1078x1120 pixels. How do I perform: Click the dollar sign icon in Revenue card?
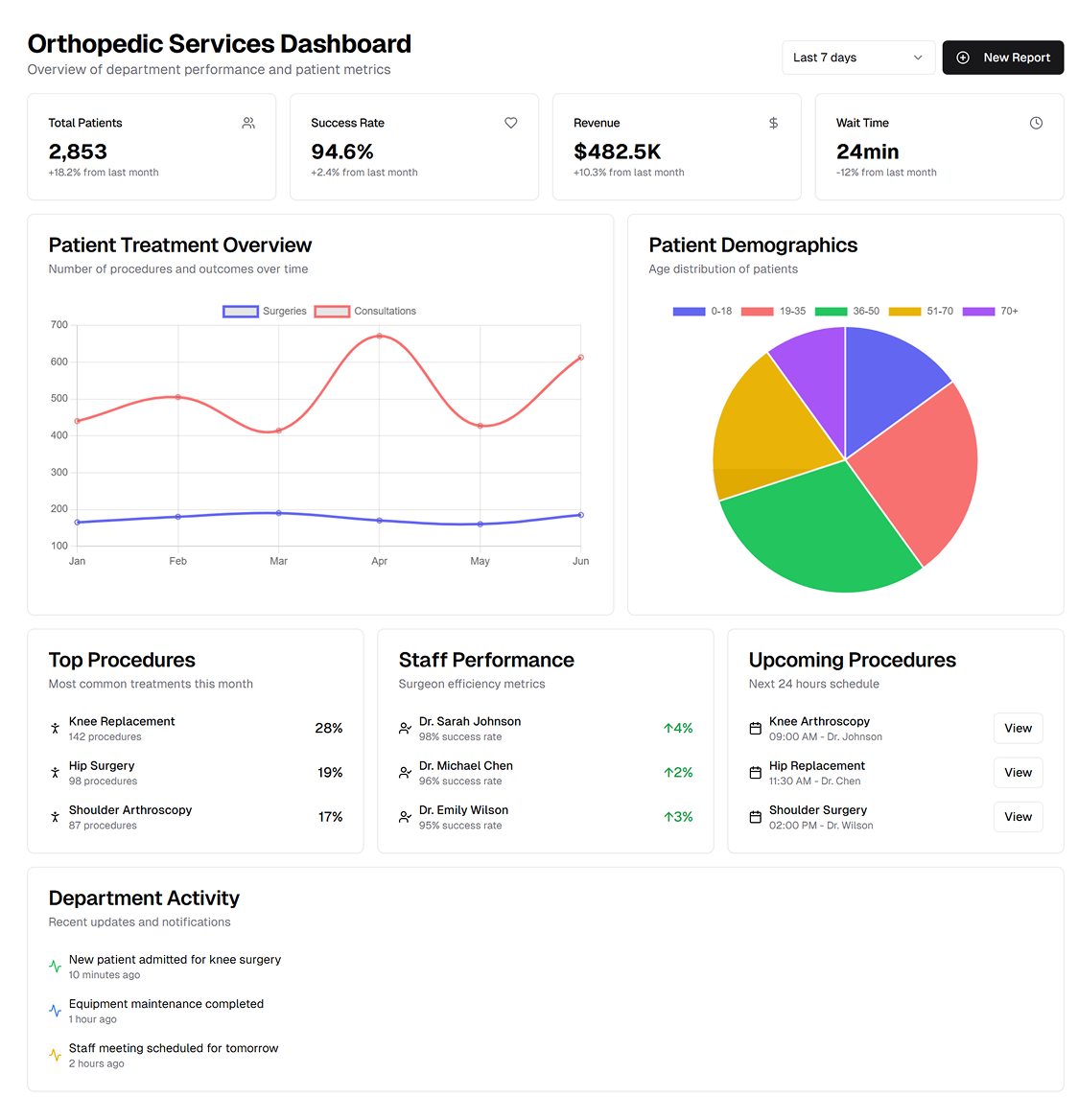774,123
